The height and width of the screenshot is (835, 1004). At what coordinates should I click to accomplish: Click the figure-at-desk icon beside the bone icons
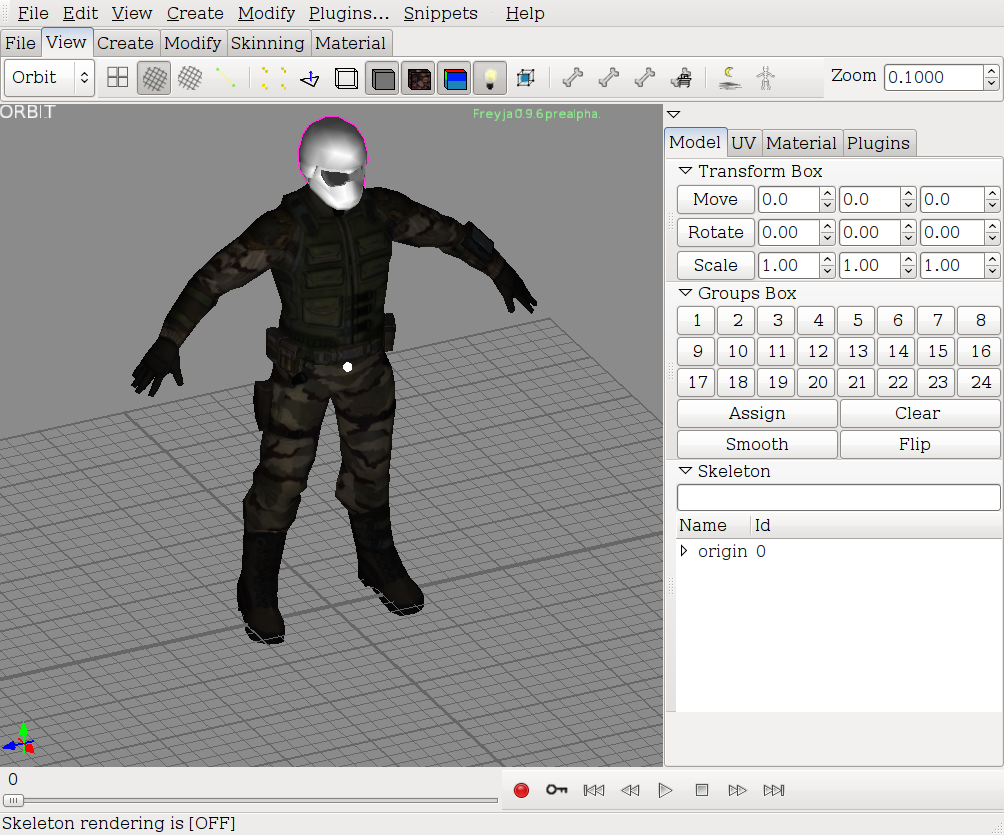coord(681,77)
